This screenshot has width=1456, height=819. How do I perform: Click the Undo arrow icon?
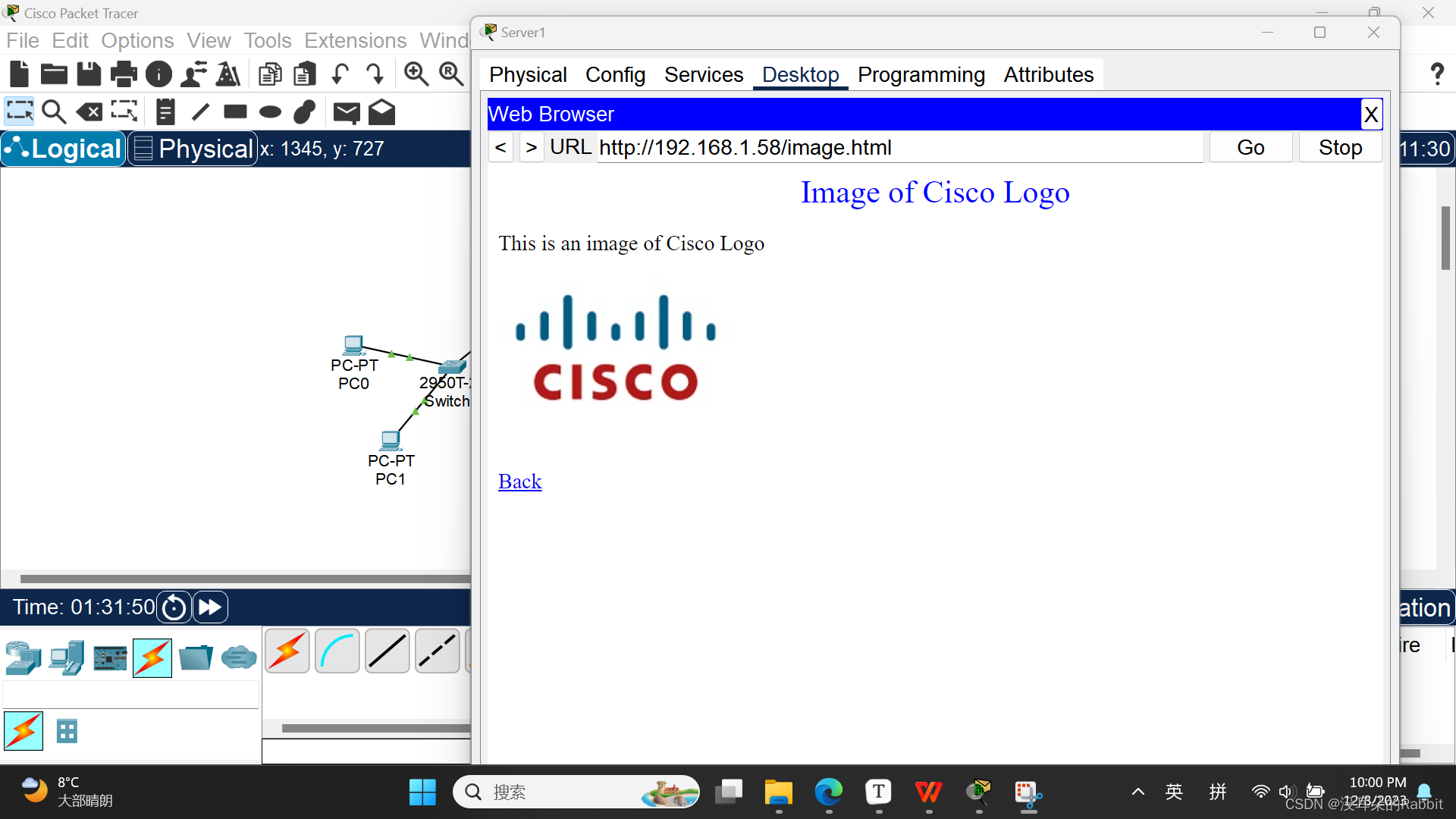point(340,74)
